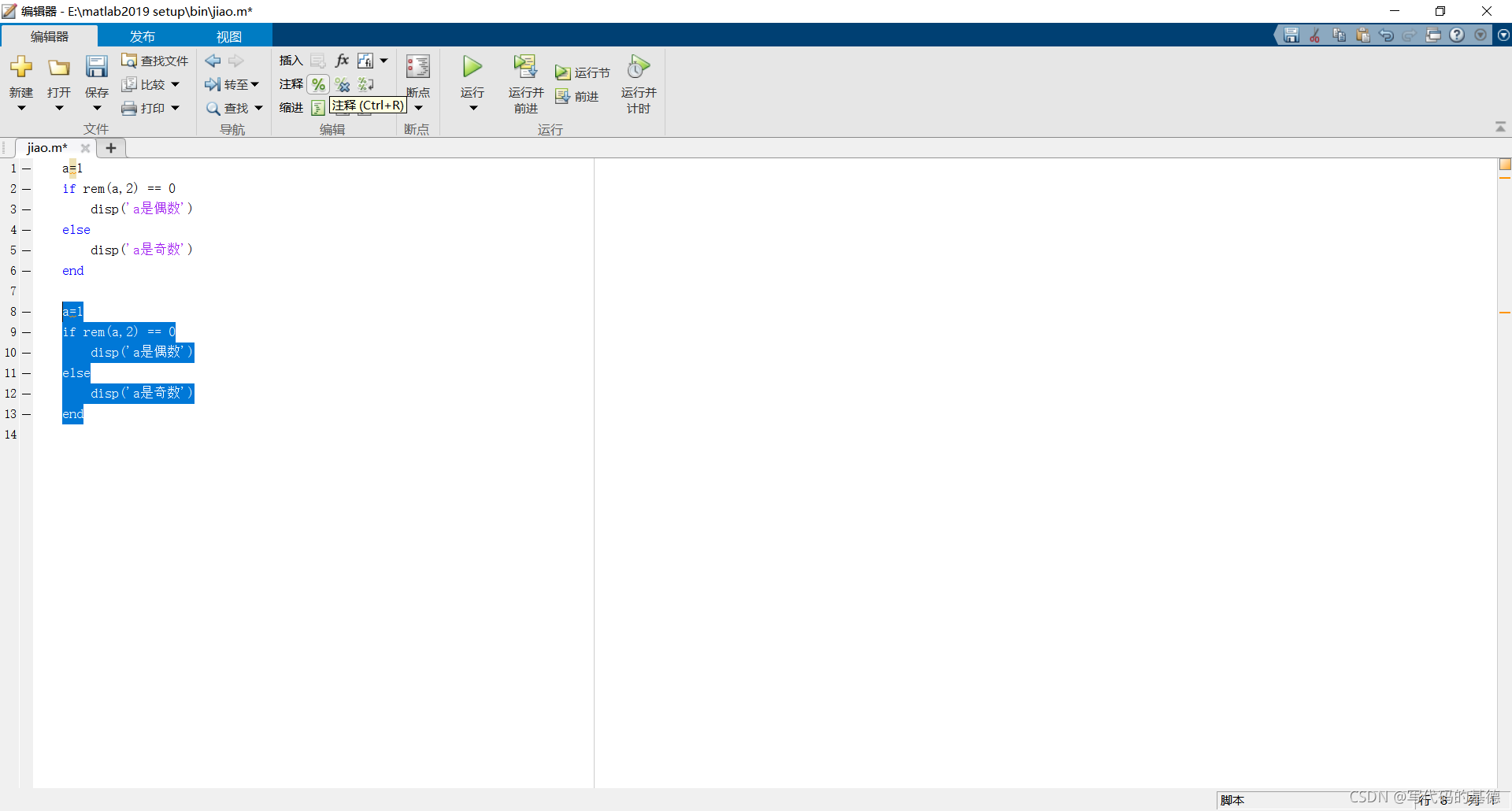Open the ribbon options menu at far right
The width and height of the screenshot is (1512, 811).
point(1503,35)
